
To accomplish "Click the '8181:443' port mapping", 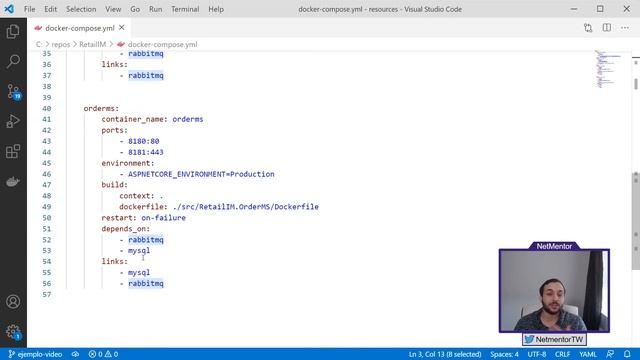I will [146, 152].
